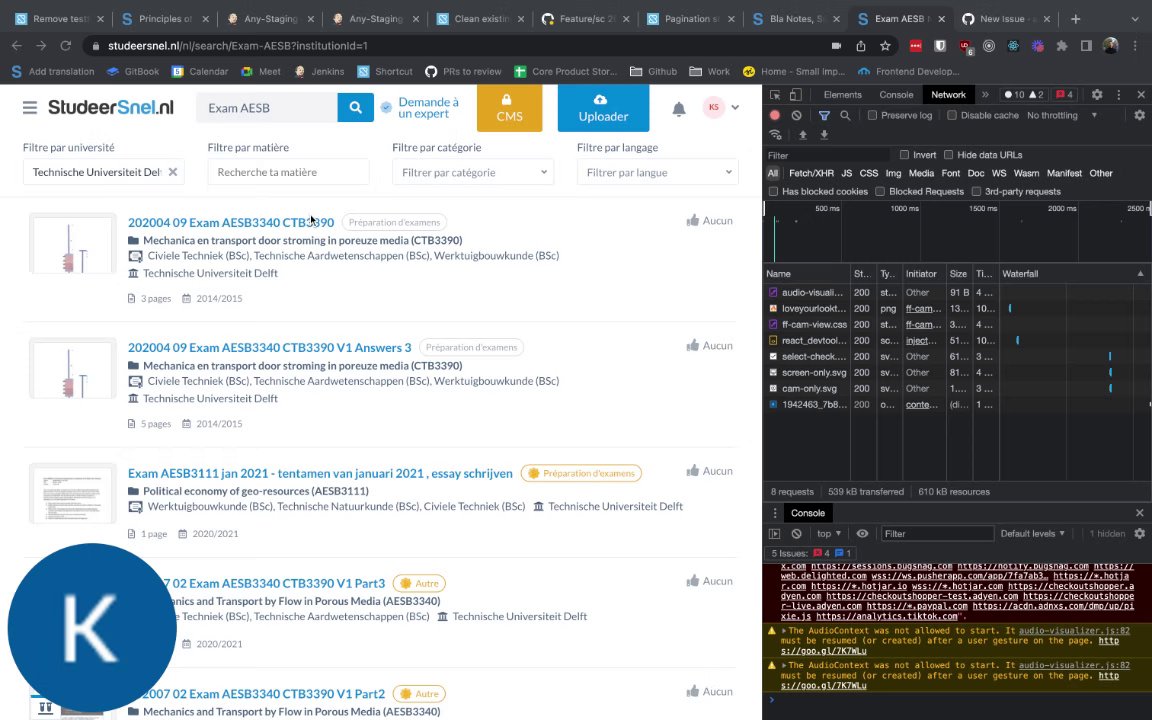Toggle the device toolbar icon in DevTools

pyautogui.click(x=796, y=95)
